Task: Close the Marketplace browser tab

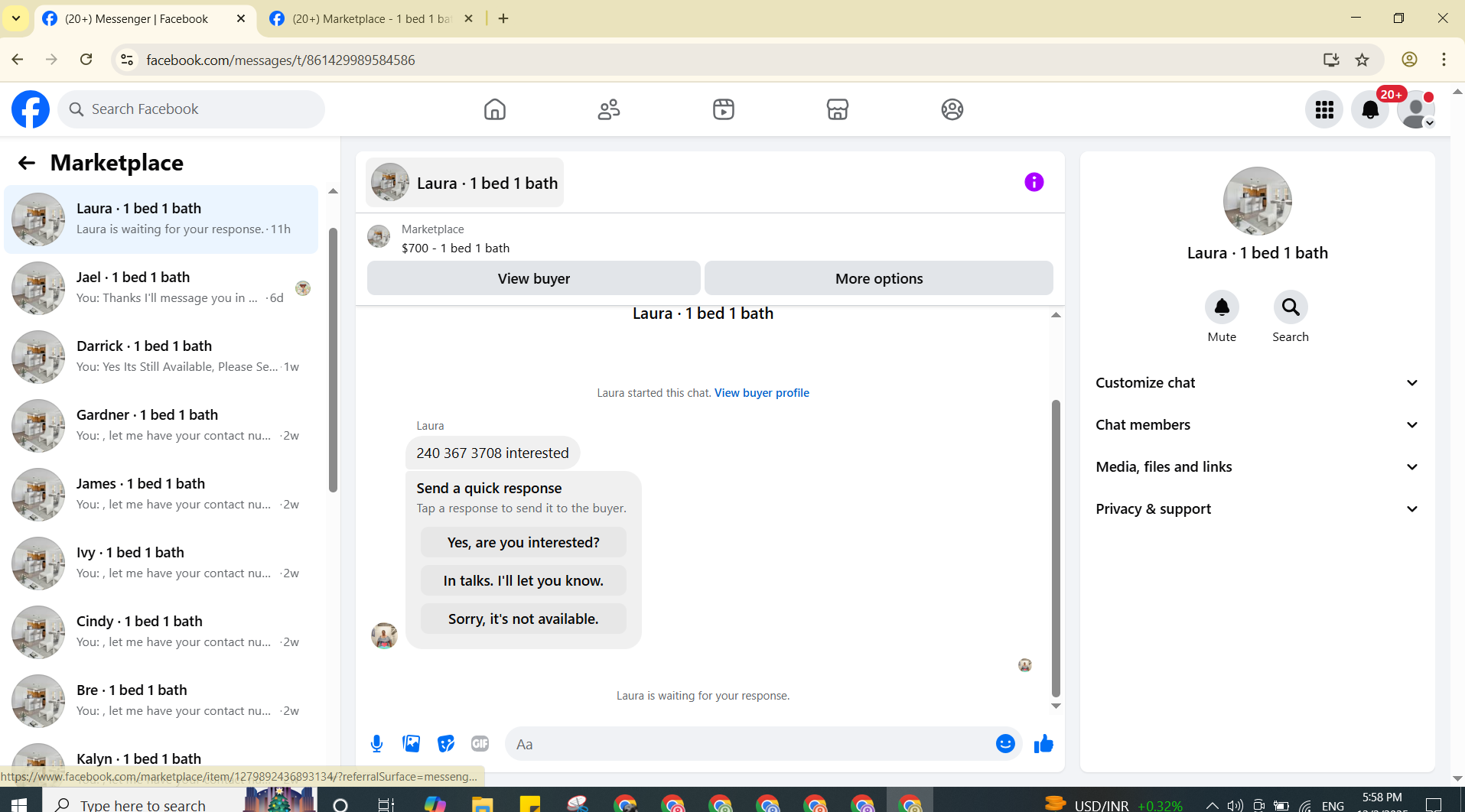Action: pyautogui.click(x=469, y=18)
